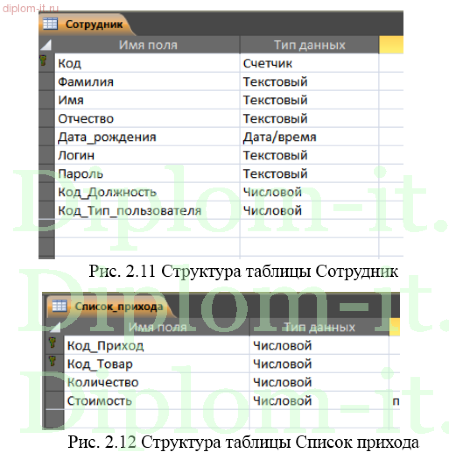Viewport: 449px width, 460px height.
Task: Select the Код_Тип_пользователя field name
Action: 147,210
